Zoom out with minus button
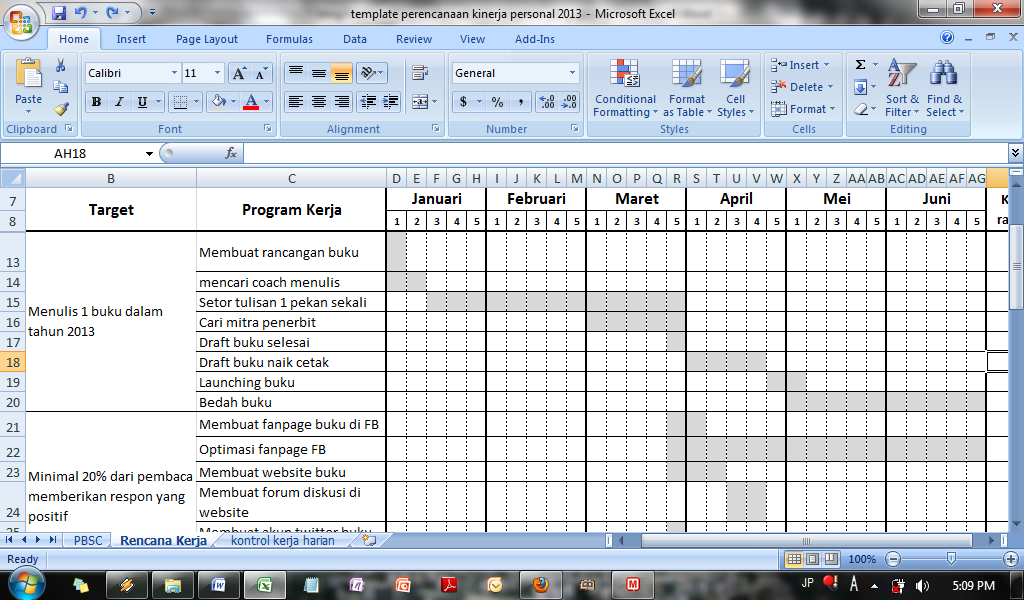This screenshot has height=600, width=1024. 893,559
